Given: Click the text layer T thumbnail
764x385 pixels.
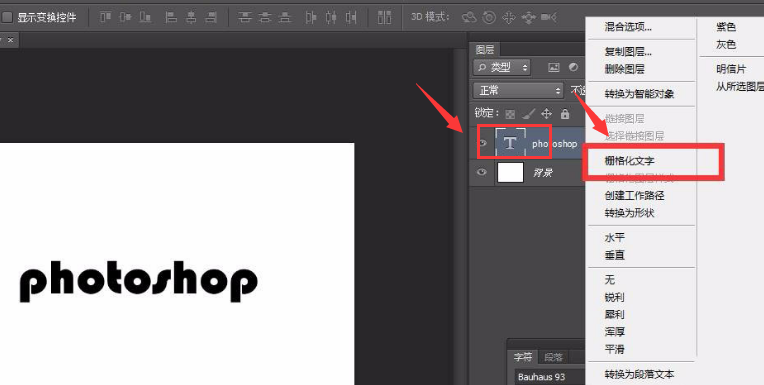Looking at the screenshot, I should 510,143.
